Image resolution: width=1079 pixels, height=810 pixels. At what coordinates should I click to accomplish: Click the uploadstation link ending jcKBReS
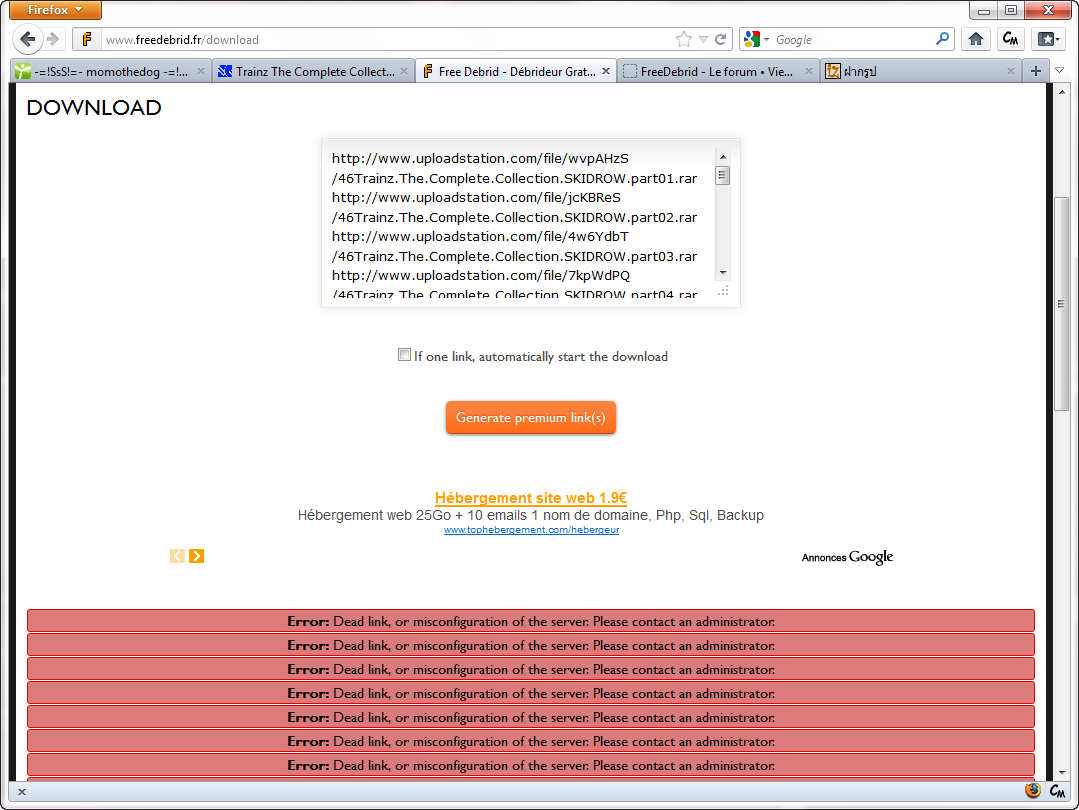click(x=476, y=198)
